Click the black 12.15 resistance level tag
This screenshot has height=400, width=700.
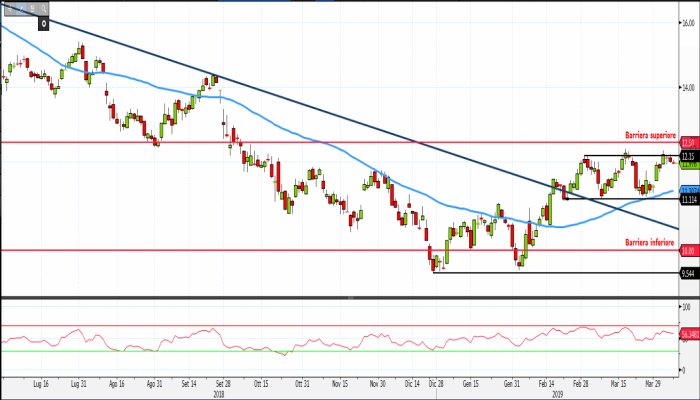(688, 156)
